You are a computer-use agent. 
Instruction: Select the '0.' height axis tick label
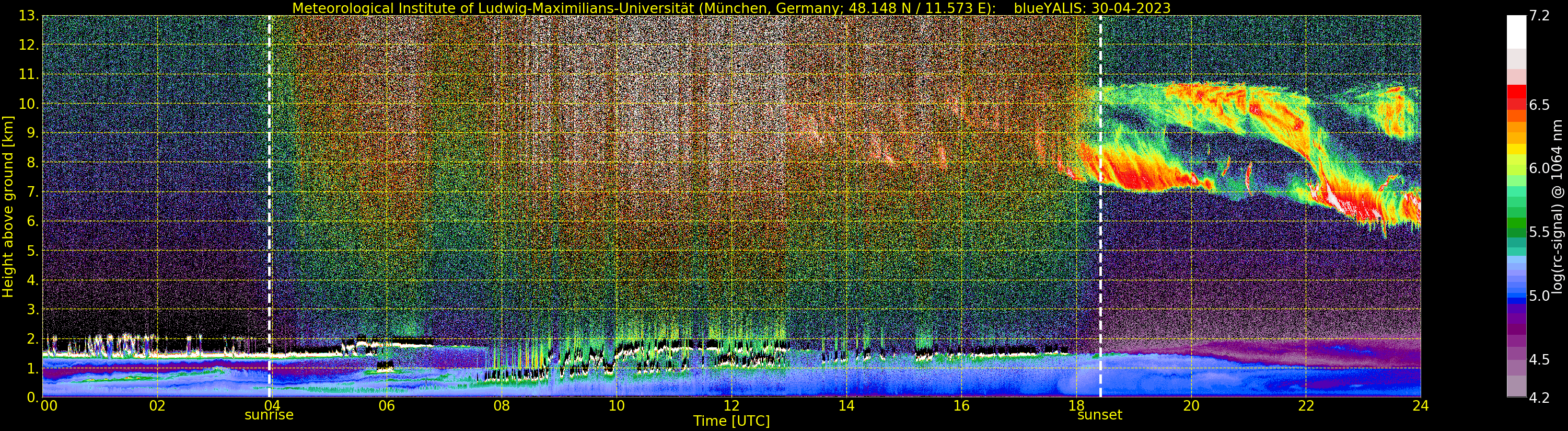click(x=33, y=397)
